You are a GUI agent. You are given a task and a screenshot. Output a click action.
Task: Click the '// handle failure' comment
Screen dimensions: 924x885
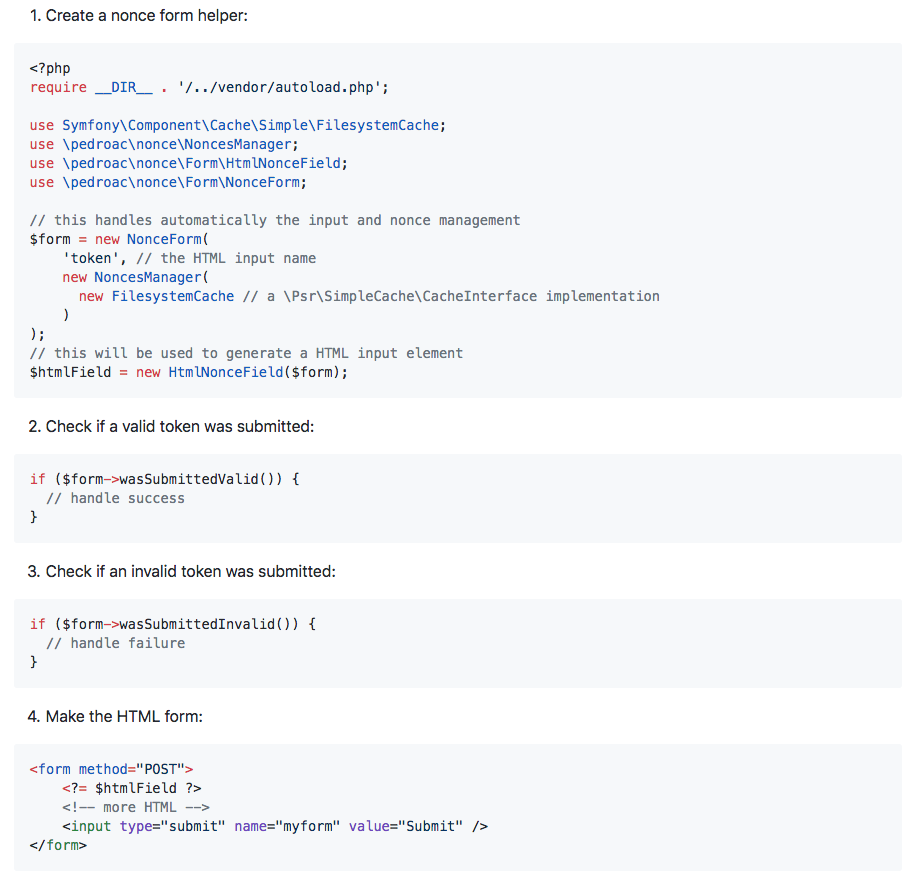click(x=116, y=643)
